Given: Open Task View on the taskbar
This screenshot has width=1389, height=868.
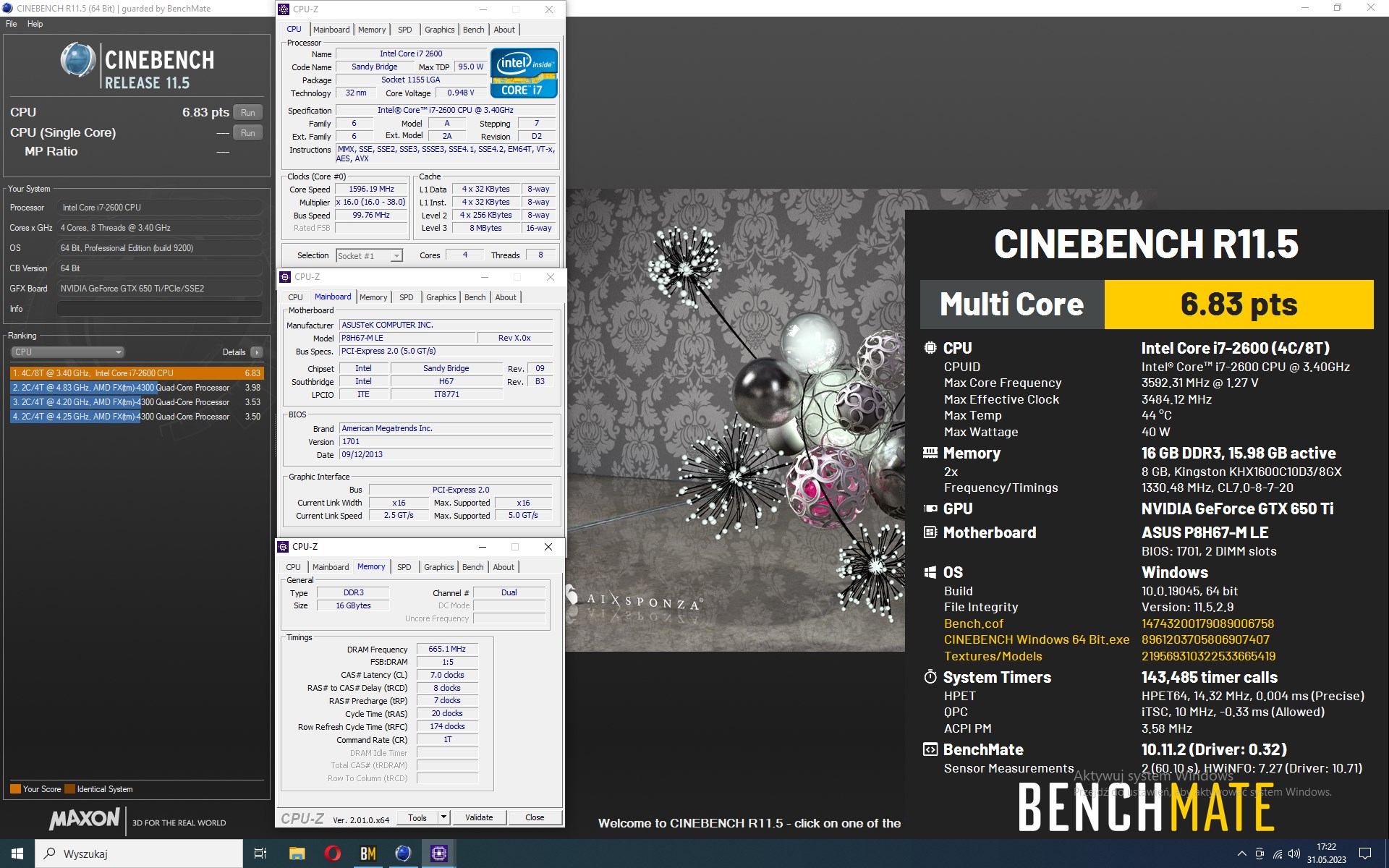Looking at the screenshot, I should pos(260,854).
